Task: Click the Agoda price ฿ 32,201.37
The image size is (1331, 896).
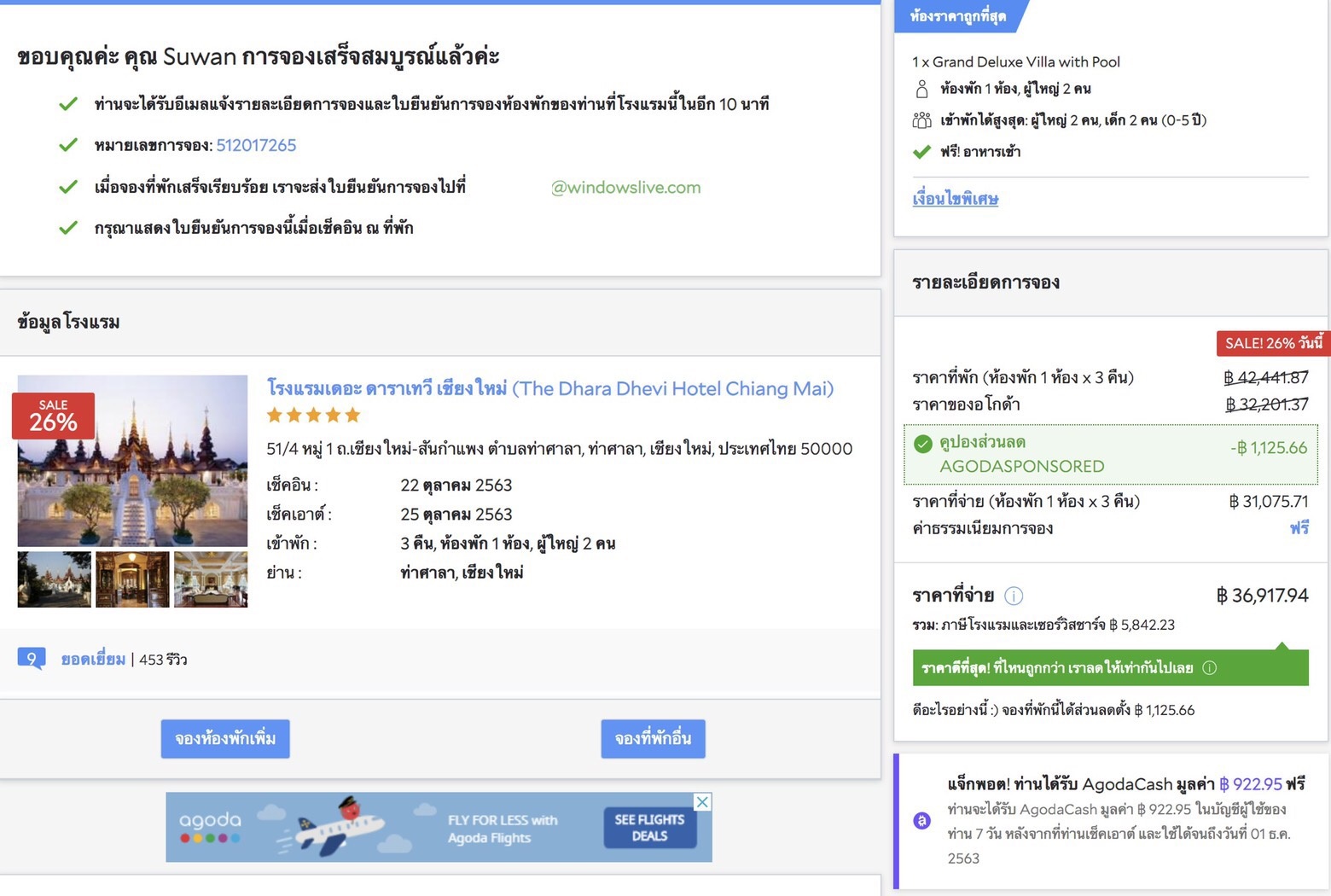Action: (x=1266, y=404)
